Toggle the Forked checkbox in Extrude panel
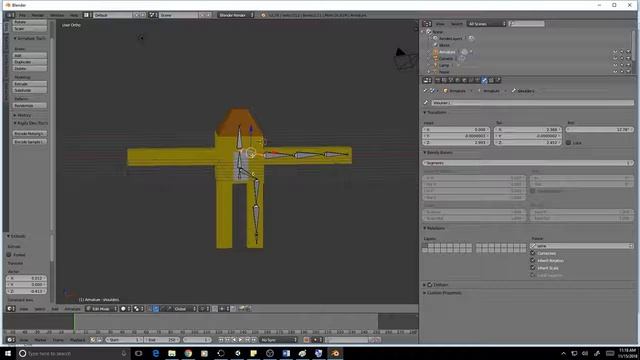 pyautogui.click(x=9, y=255)
